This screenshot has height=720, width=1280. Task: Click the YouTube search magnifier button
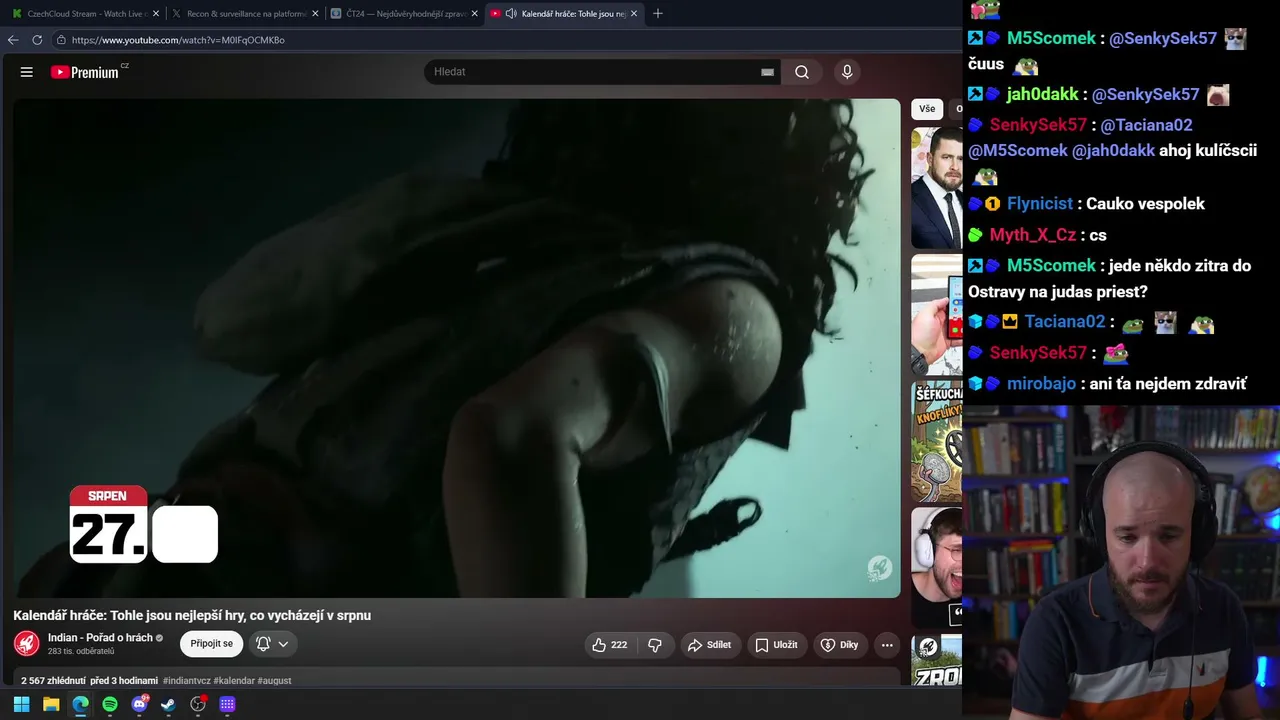pos(802,72)
